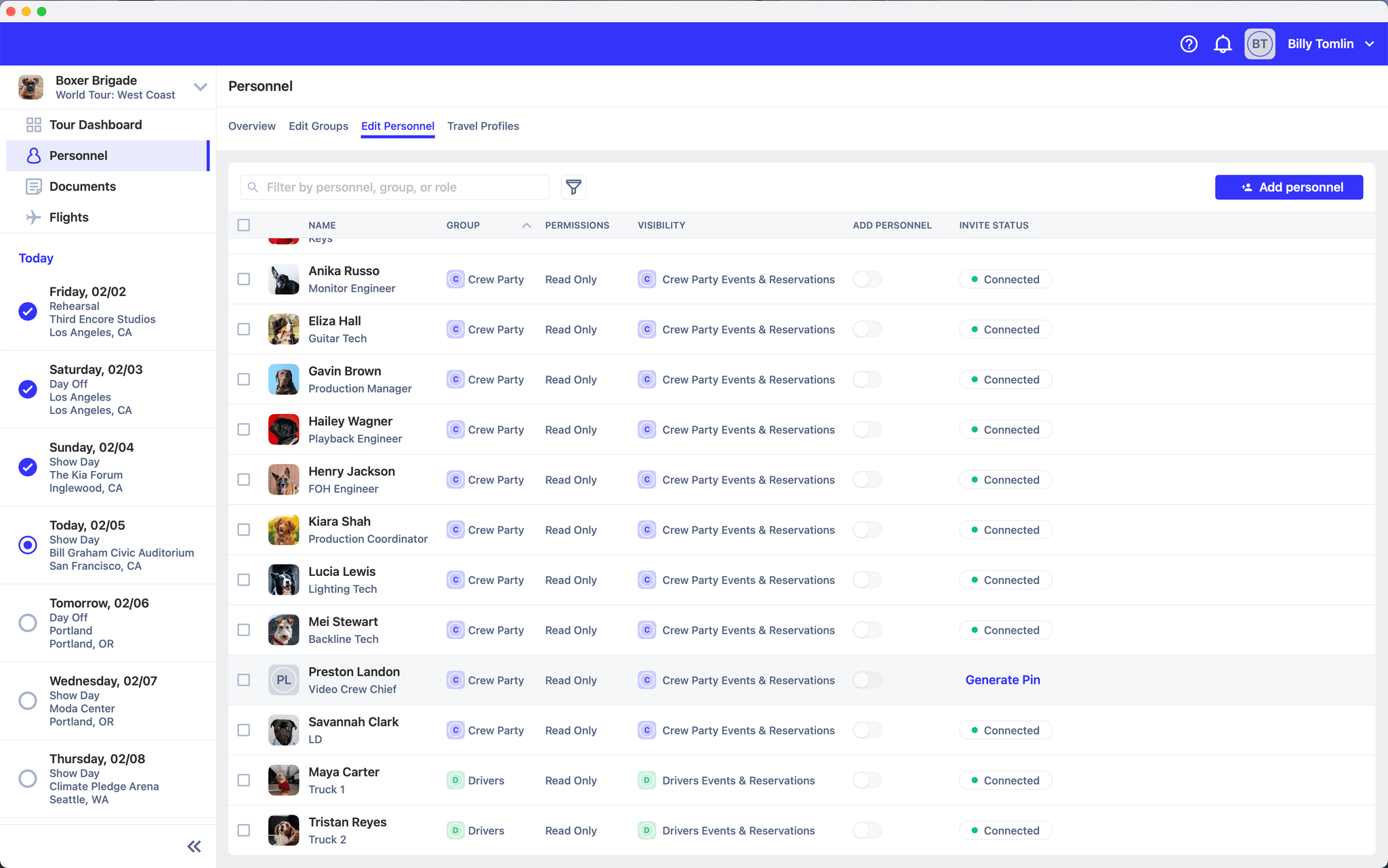This screenshot has height=868, width=1388.
Task: Open Personnel in the sidebar
Action: (107, 156)
